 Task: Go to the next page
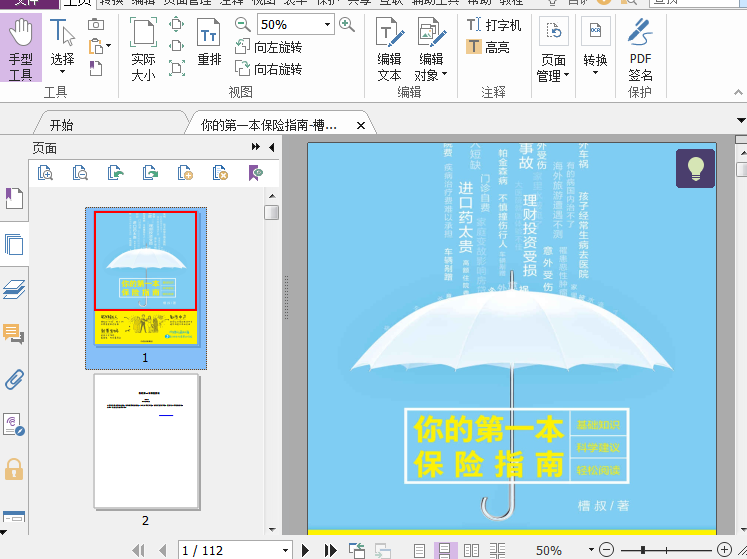305,550
